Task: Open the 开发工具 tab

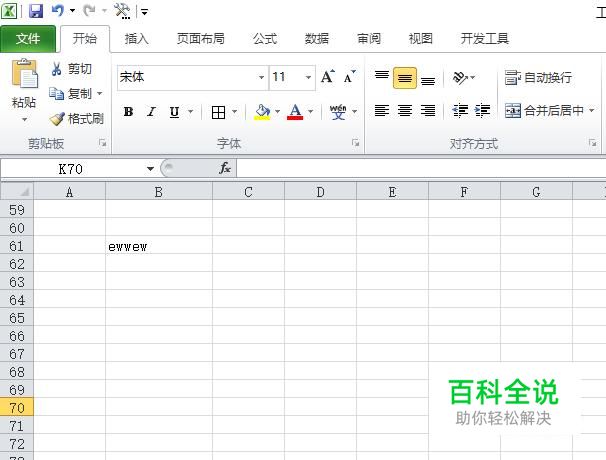Action: (485, 39)
